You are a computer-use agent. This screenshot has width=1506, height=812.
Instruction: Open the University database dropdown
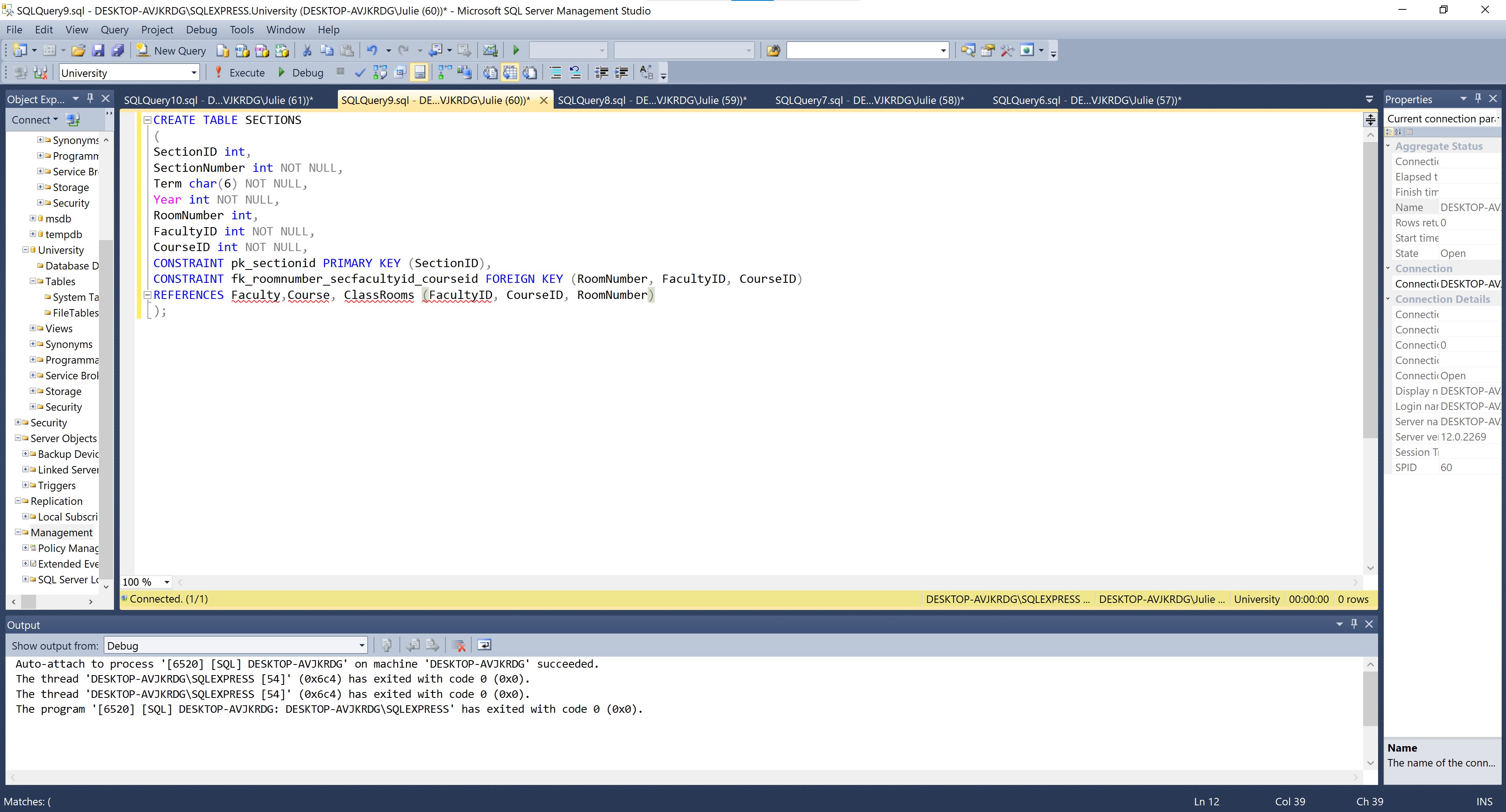(129, 73)
